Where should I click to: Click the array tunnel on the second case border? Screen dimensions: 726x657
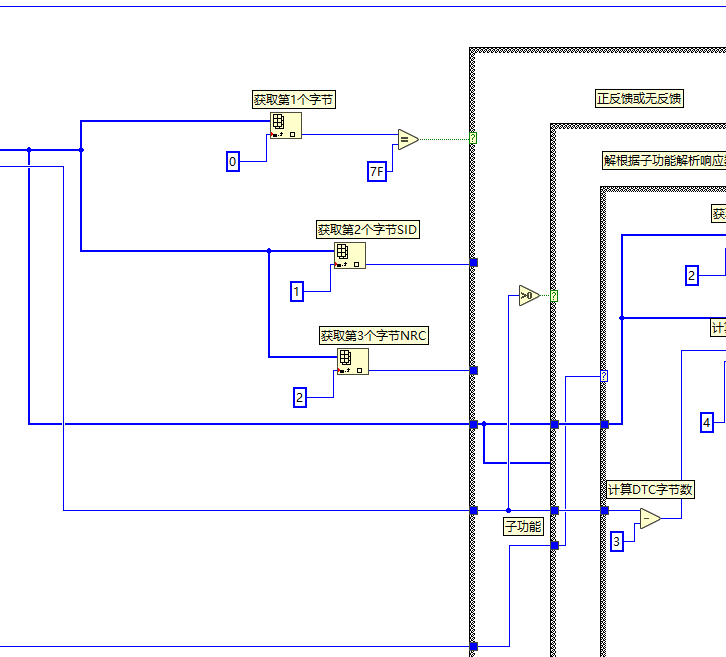[x=555, y=425]
